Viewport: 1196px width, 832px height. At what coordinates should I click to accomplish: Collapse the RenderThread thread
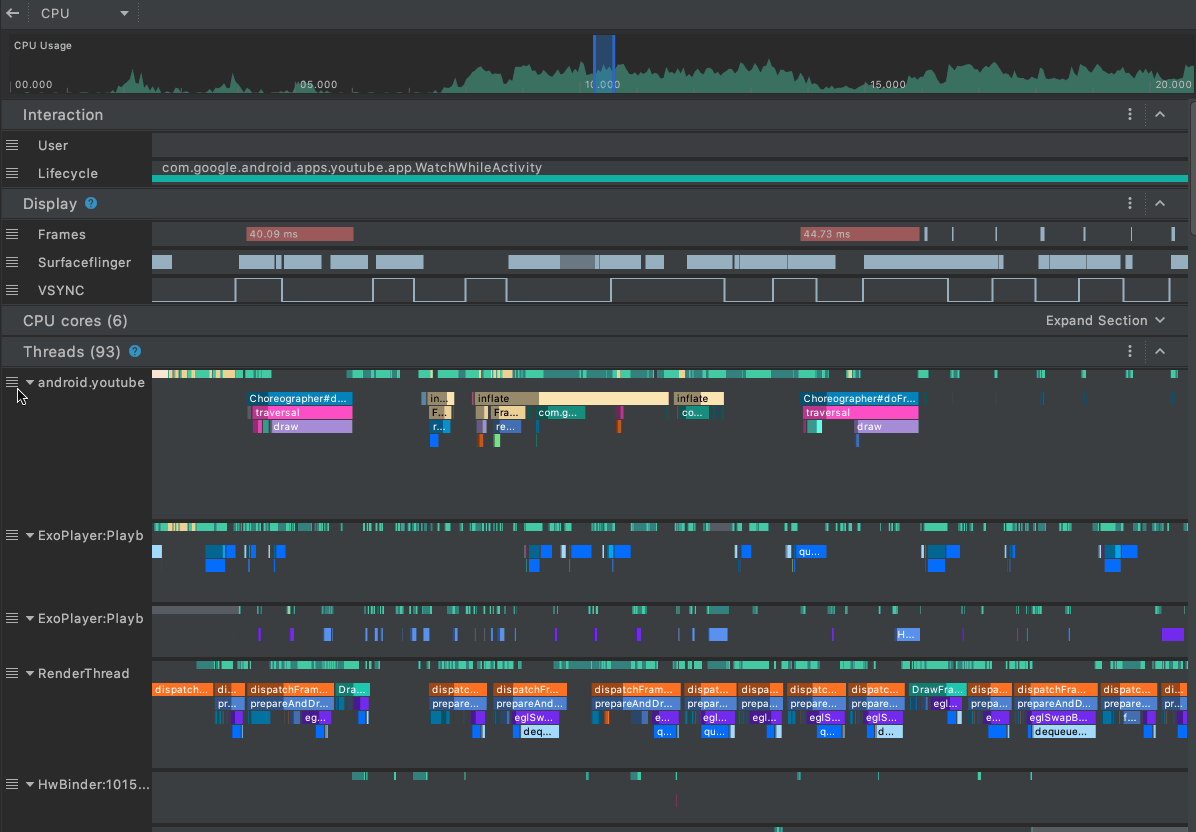tap(30, 673)
